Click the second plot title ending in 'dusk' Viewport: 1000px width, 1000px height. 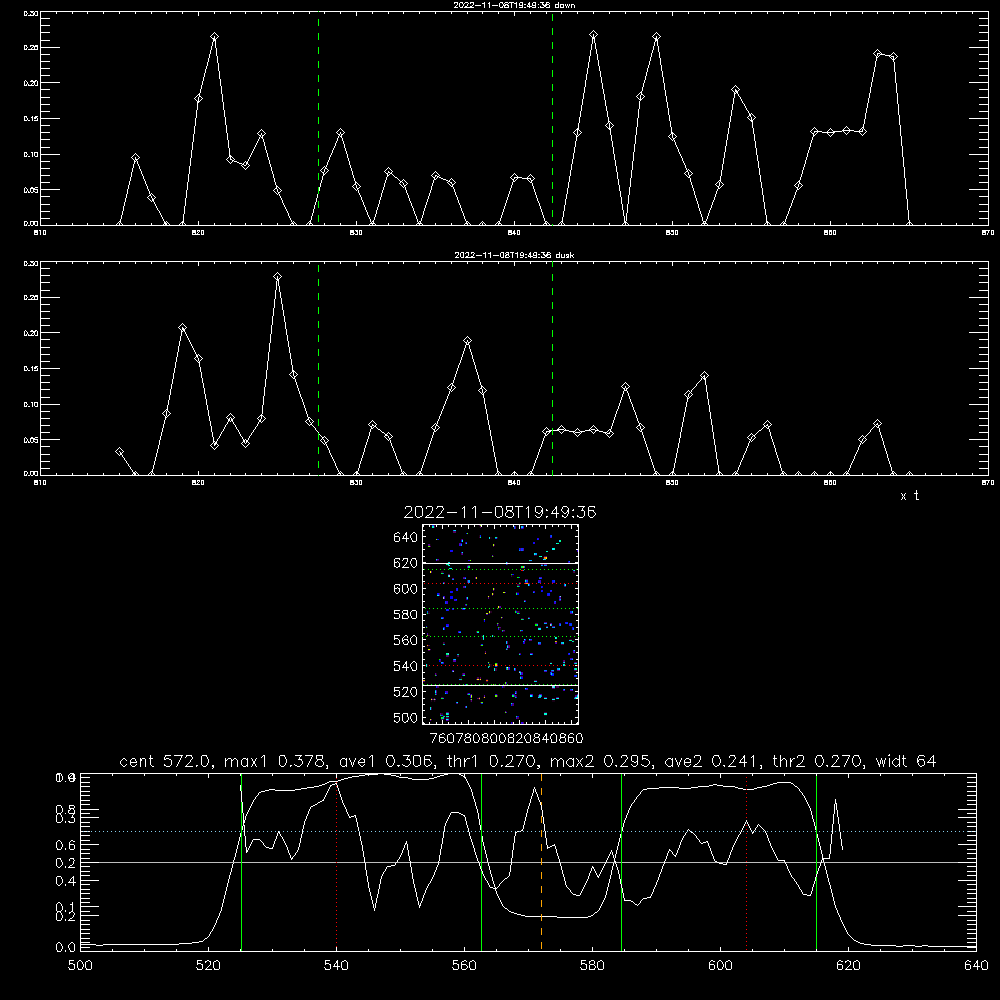(514, 255)
